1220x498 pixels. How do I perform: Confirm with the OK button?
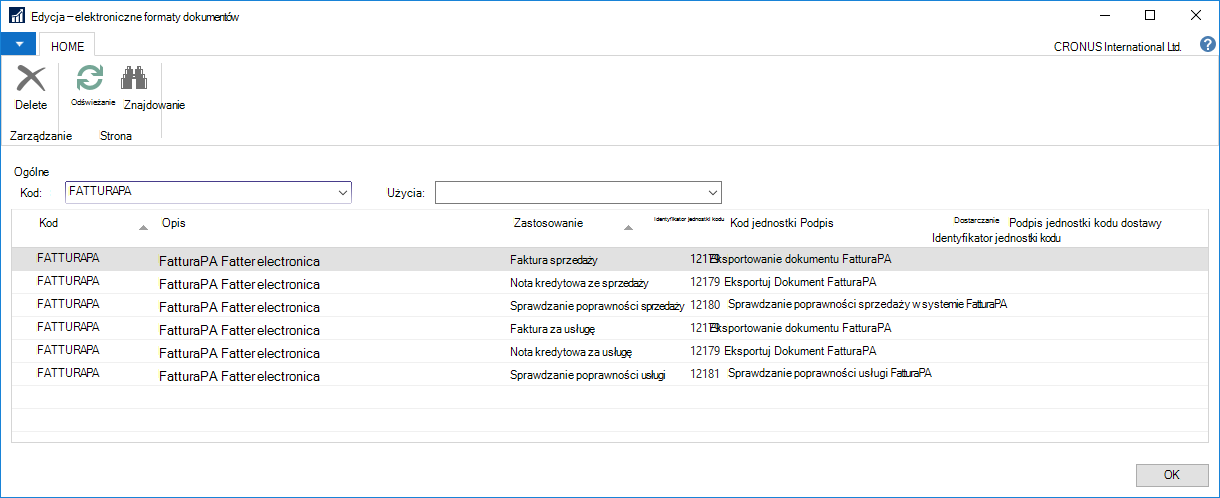[x=1172, y=474]
